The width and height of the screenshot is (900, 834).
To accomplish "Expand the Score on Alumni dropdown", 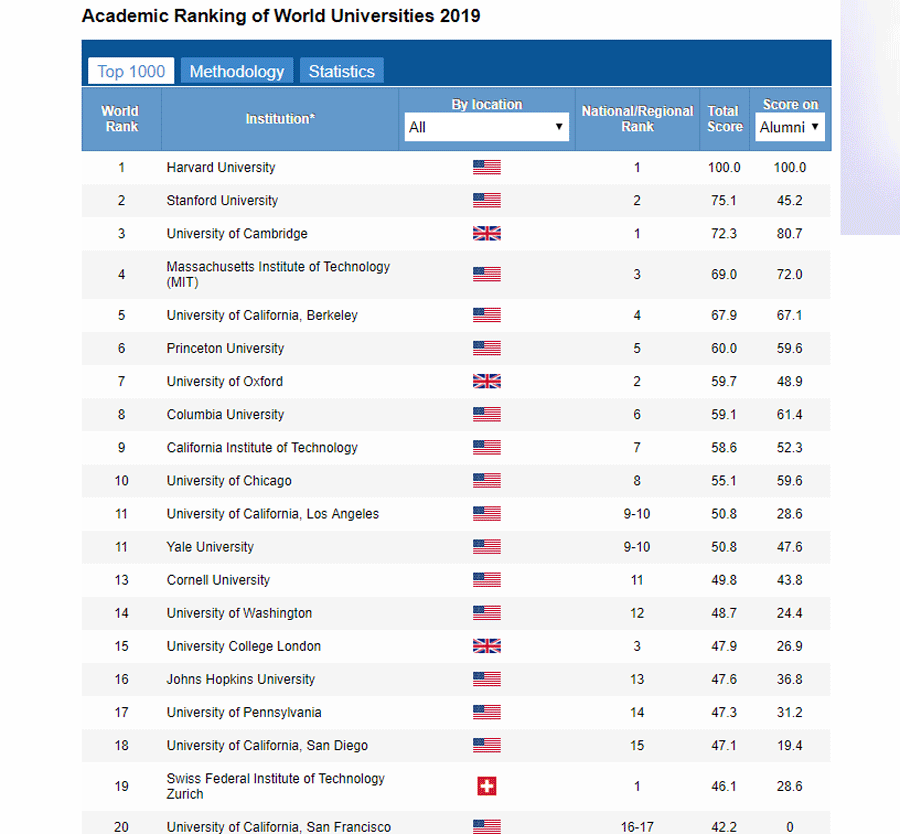I will 789,127.
